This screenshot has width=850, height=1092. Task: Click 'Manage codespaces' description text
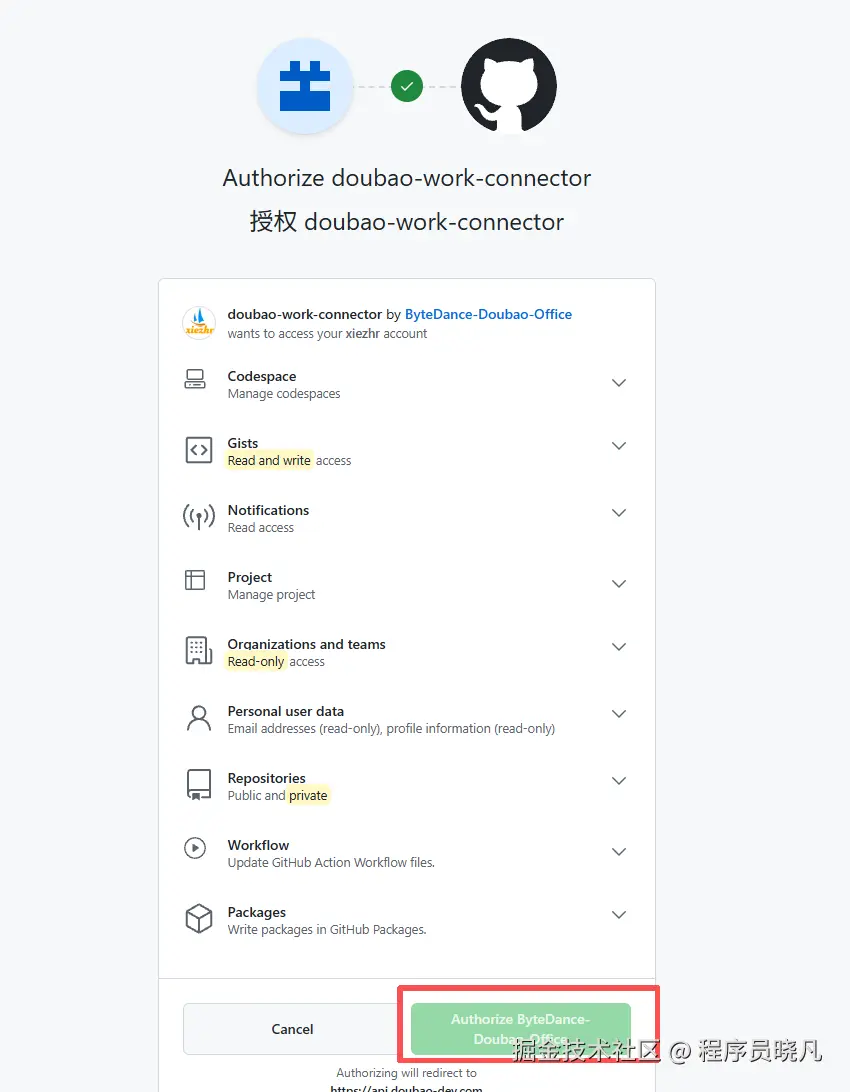[284, 393]
